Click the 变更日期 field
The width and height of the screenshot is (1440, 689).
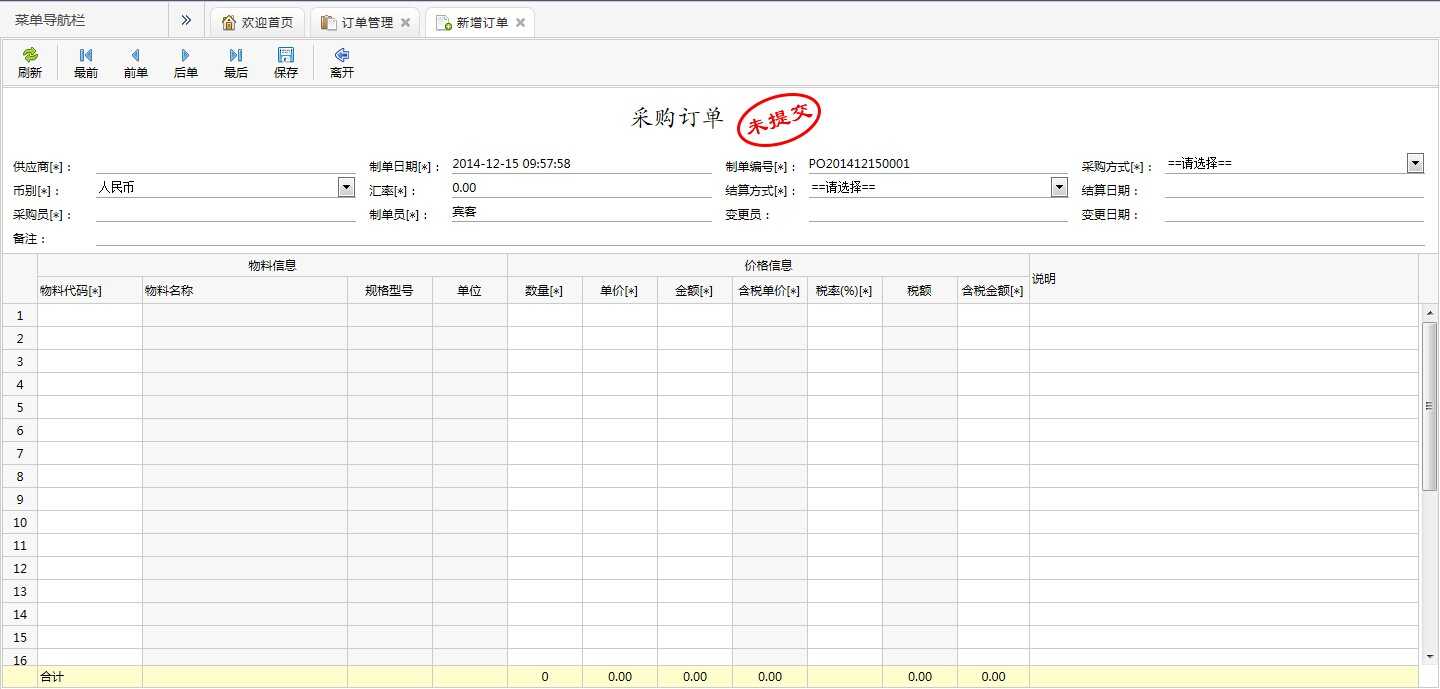click(1294, 212)
